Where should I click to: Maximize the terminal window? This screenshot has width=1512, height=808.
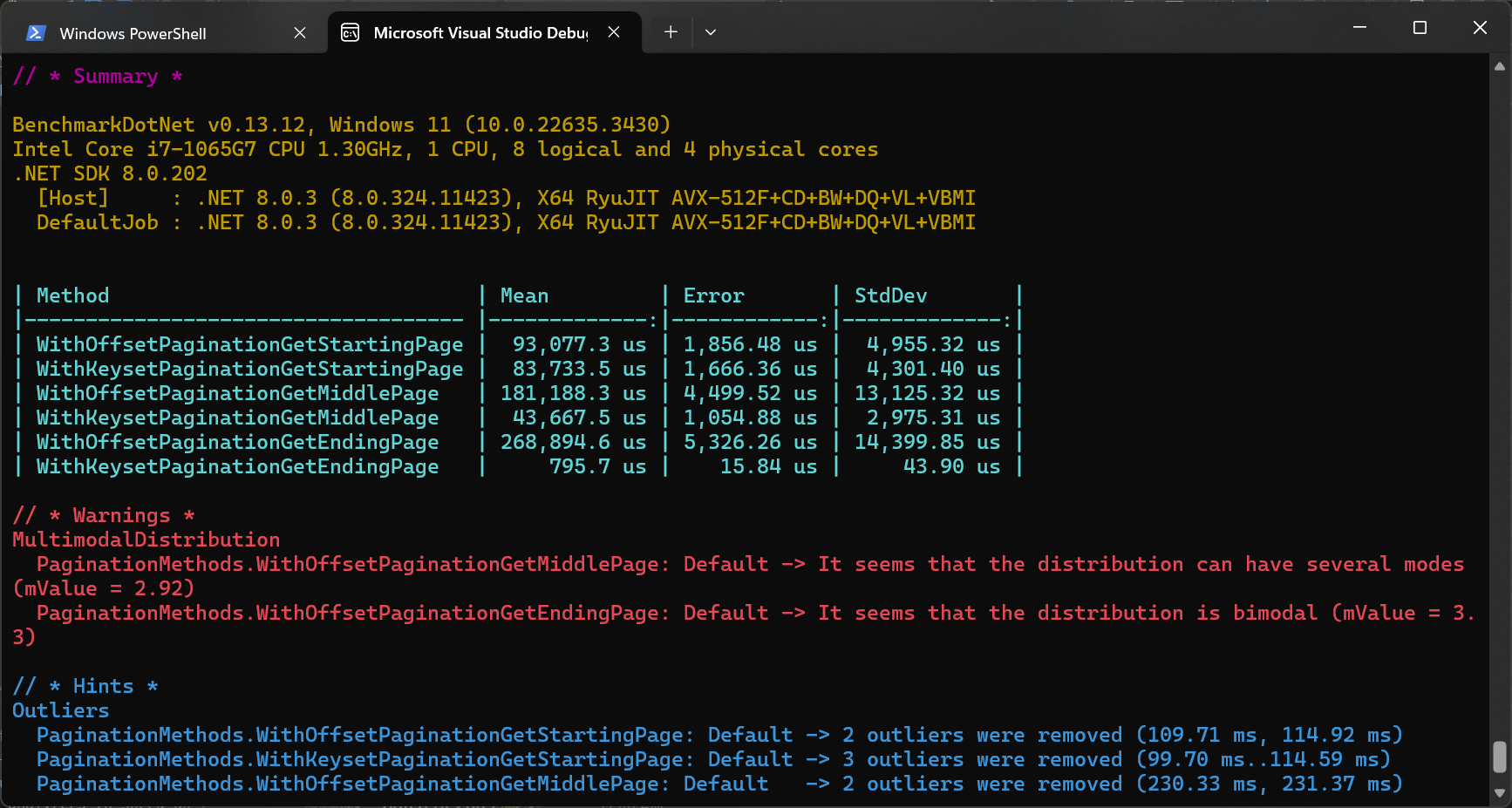click(1420, 28)
